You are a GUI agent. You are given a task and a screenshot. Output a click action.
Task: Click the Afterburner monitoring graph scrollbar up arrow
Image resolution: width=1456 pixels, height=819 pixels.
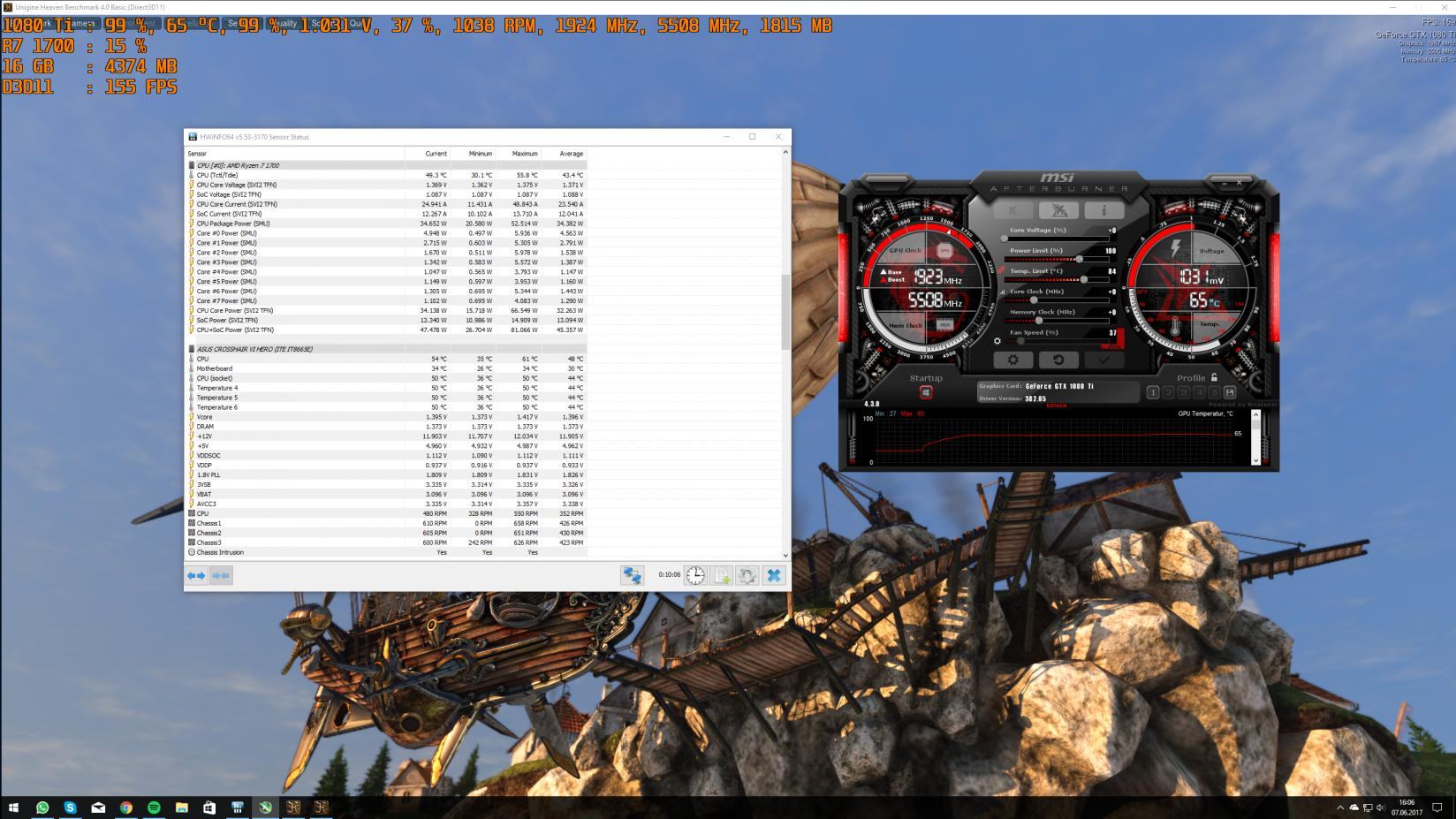pos(1255,414)
